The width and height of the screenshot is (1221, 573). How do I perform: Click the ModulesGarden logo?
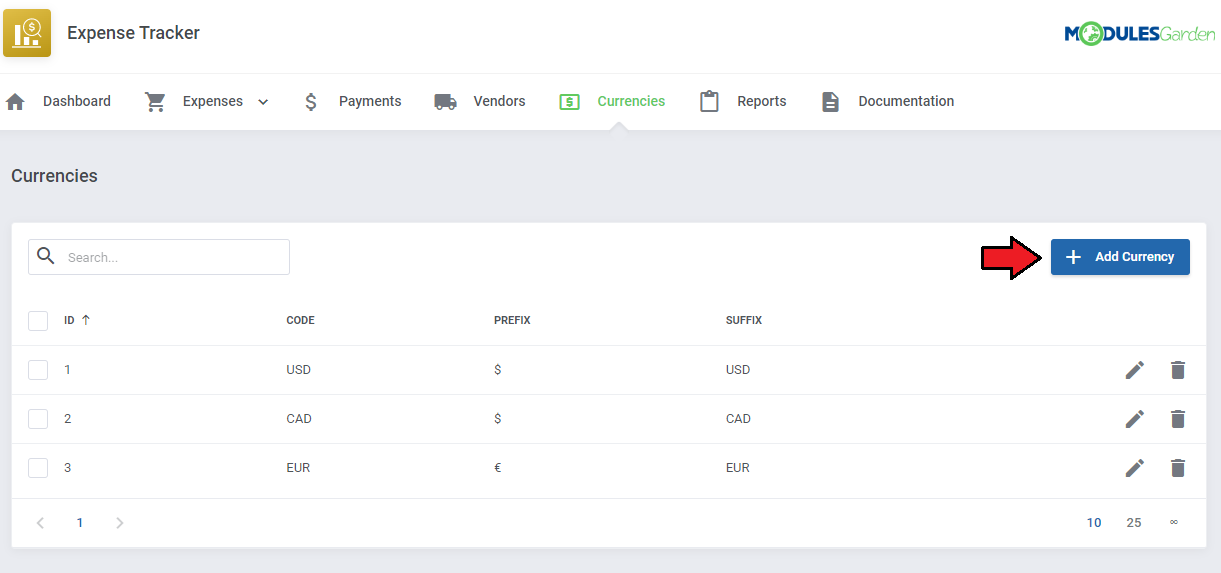[x=1140, y=34]
